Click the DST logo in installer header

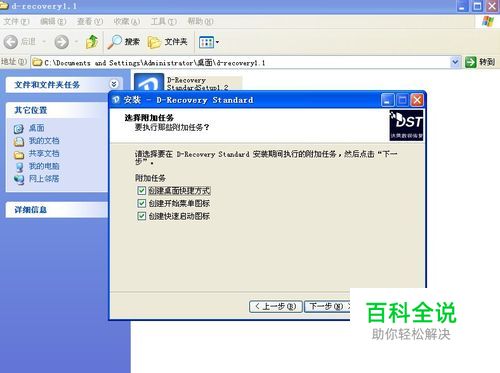[x=406, y=125]
